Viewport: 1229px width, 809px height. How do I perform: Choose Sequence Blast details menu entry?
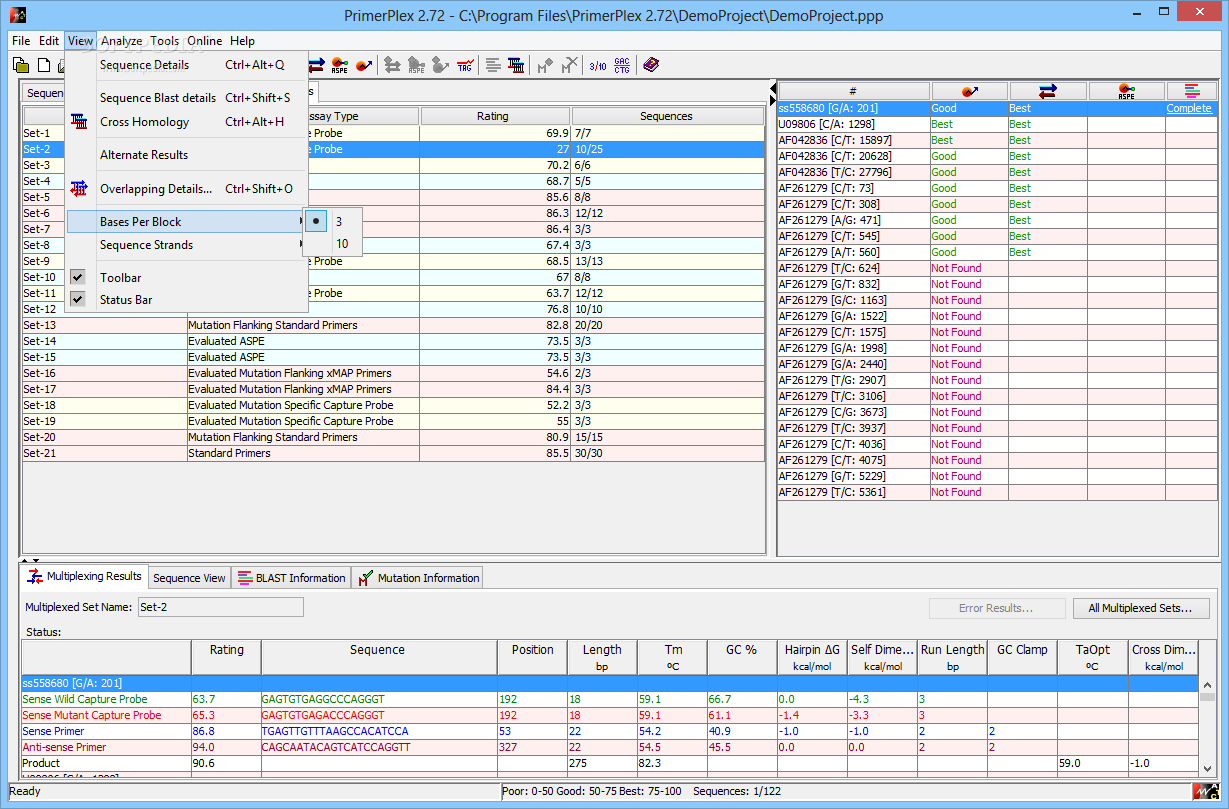point(187,98)
